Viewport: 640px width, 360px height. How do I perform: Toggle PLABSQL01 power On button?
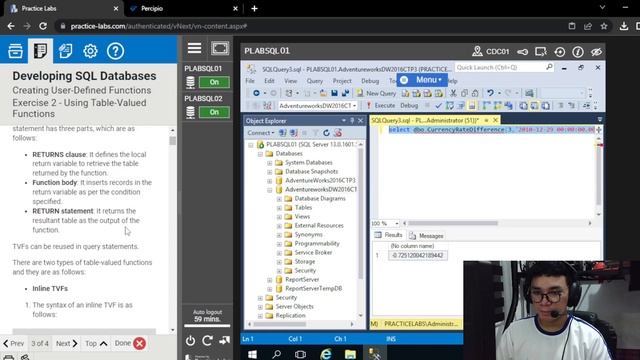(214, 82)
